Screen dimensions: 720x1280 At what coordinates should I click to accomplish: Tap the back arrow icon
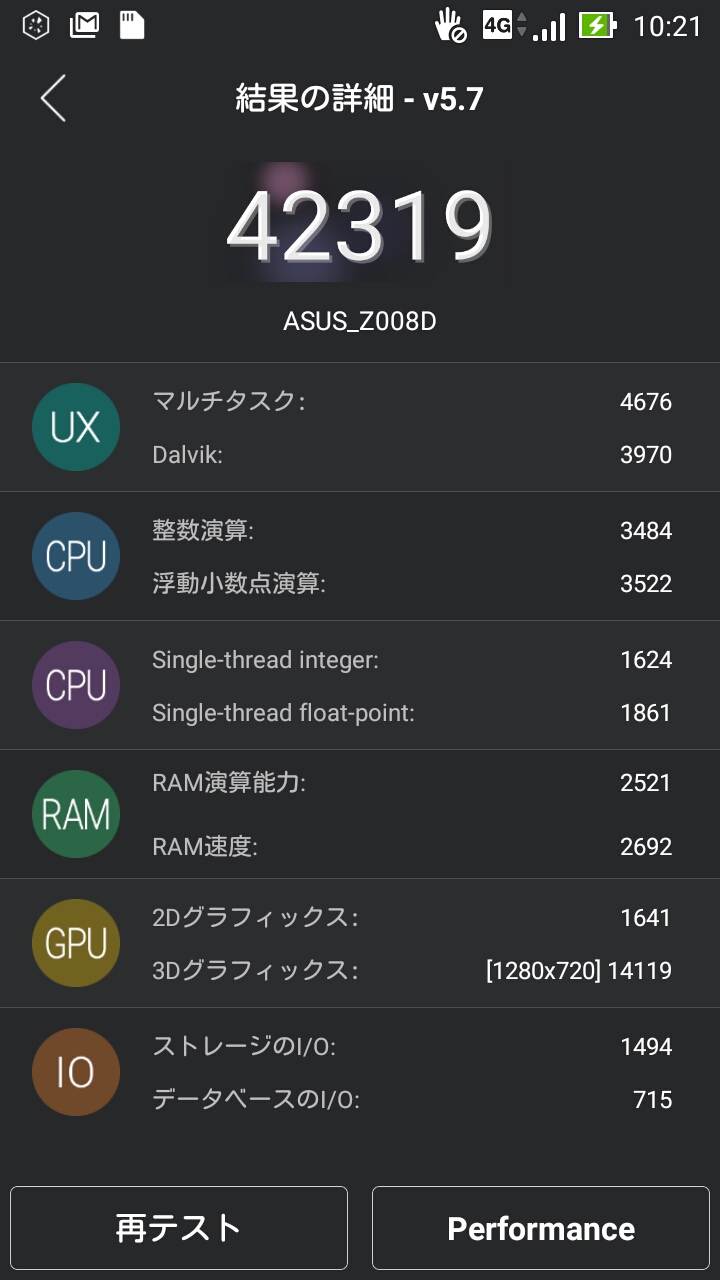[53, 98]
